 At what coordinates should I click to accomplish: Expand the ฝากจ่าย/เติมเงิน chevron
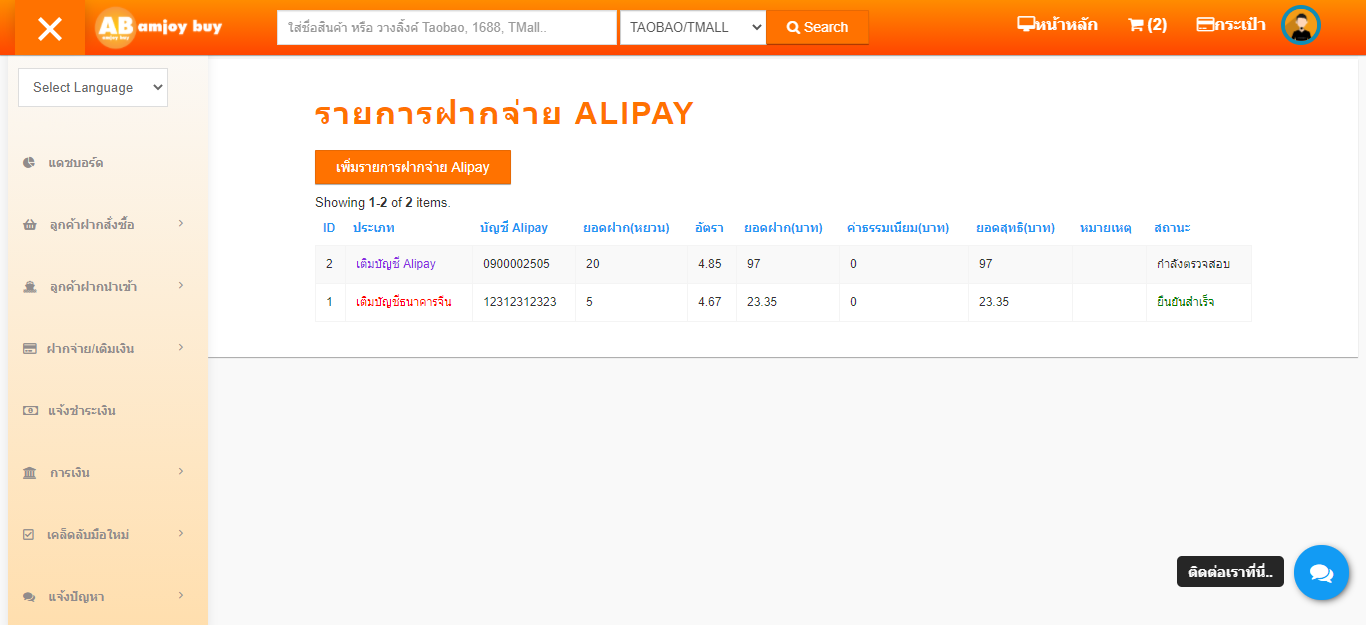pyautogui.click(x=181, y=347)
